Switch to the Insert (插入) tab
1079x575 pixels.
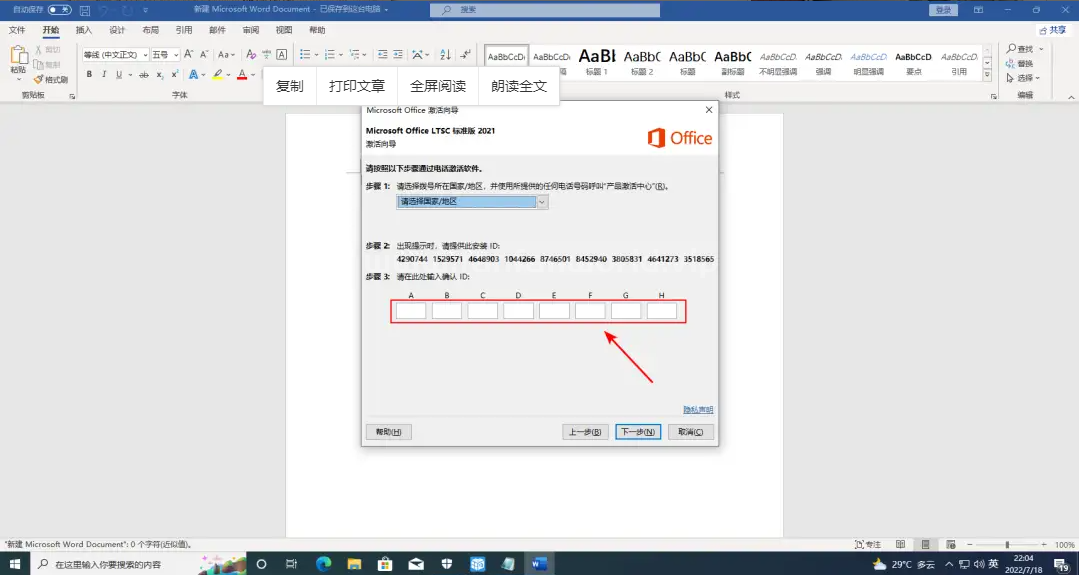[x=84, y=30]
